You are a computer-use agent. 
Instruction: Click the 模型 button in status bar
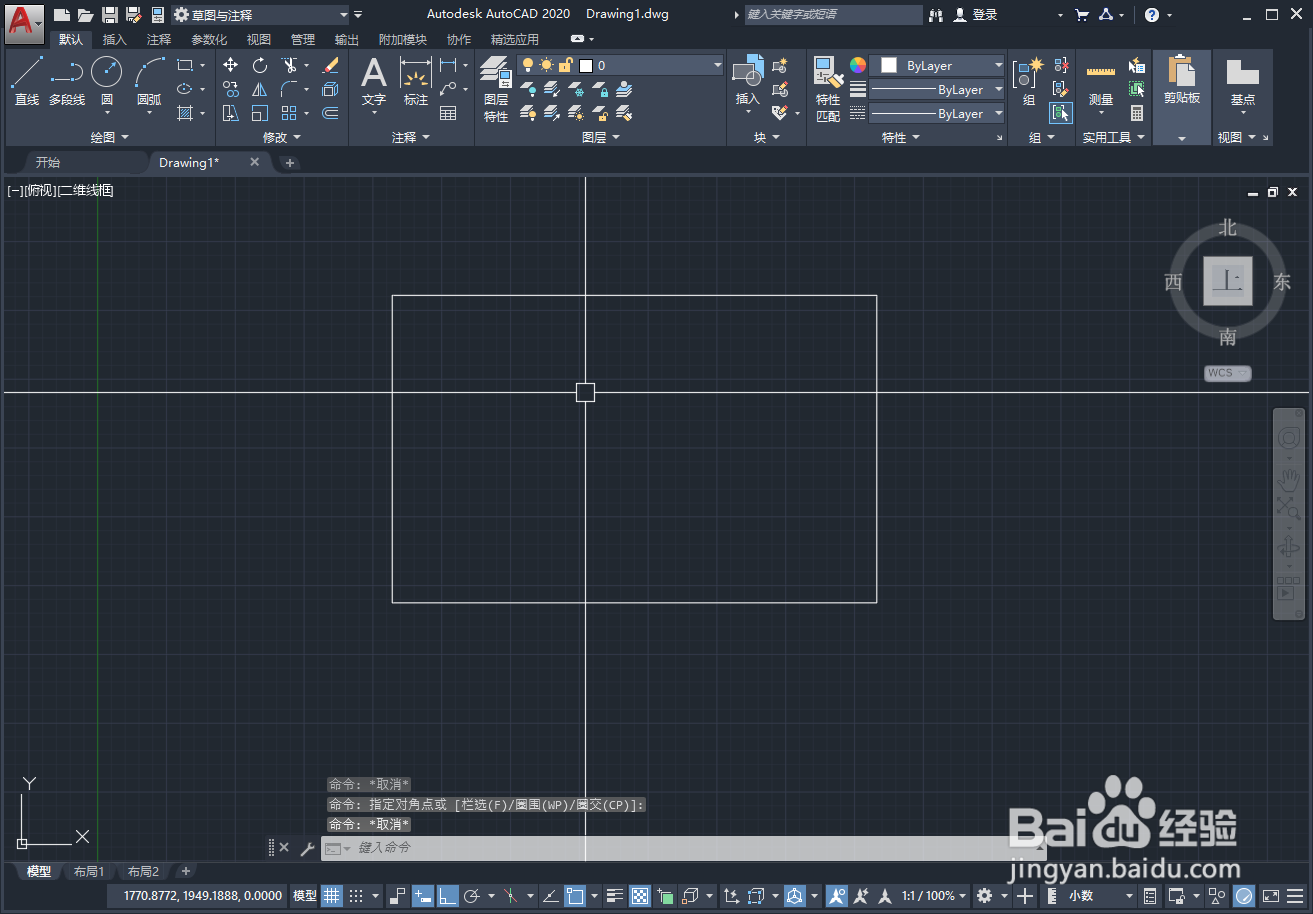(305, 896)
